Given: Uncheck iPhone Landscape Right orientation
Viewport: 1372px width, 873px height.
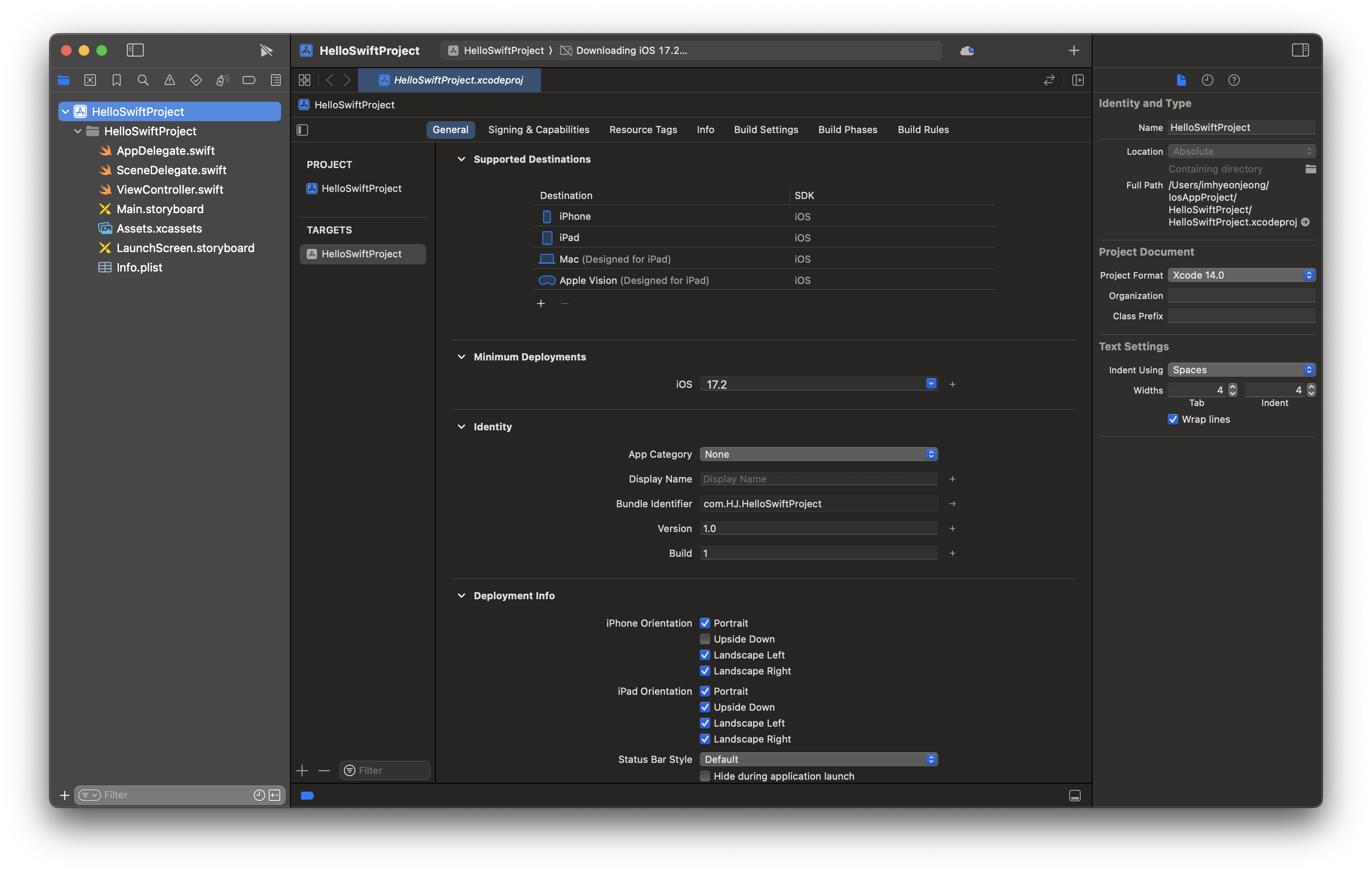Looking at the screenshot, I should 705,671.
